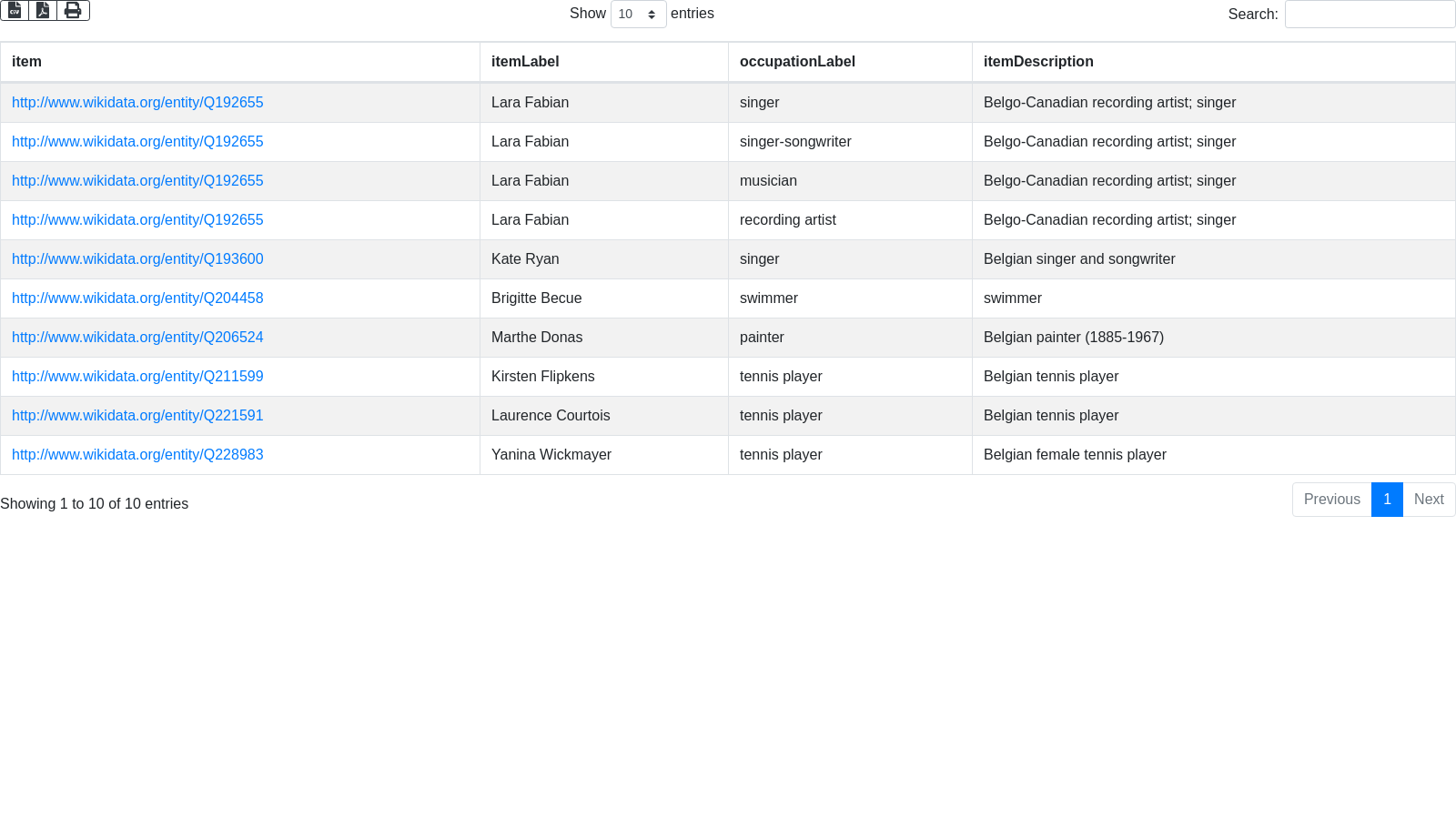Viewport: 1456px width, 819px height.
Task: Click into the Search input field
Action: 1369,15
